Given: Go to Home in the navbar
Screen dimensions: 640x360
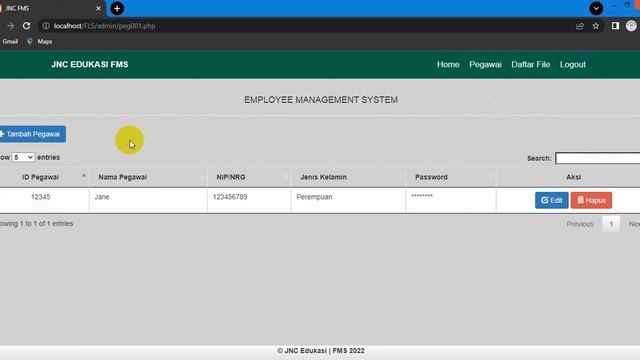Looking at the screenshot, I should (448, 64).
